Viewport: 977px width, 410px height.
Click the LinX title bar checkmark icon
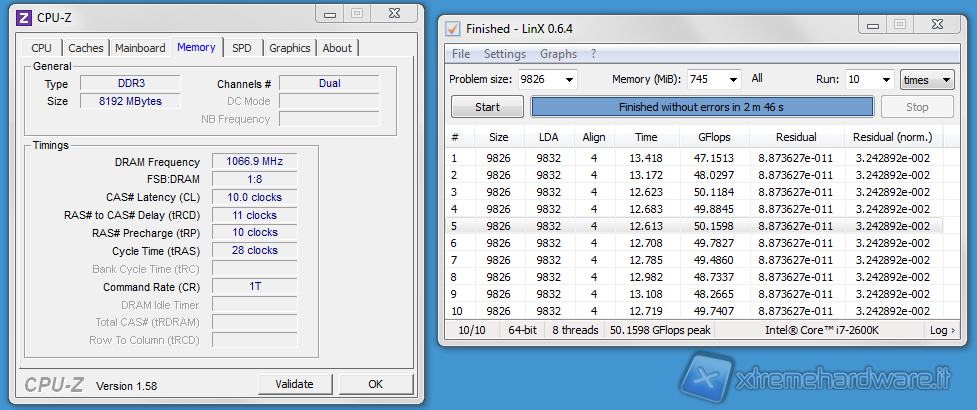(x=453, y=28)
